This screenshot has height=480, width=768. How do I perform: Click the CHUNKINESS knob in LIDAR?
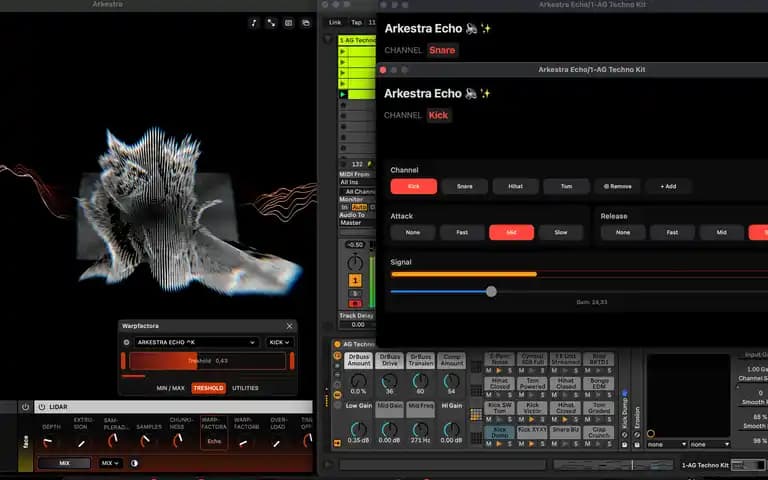[178, 441]
